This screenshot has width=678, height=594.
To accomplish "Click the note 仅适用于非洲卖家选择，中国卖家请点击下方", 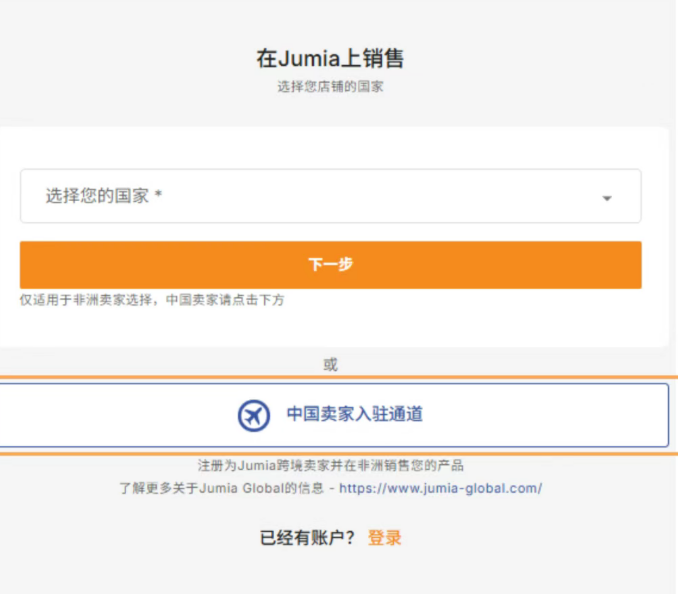I will pos(152,300).
